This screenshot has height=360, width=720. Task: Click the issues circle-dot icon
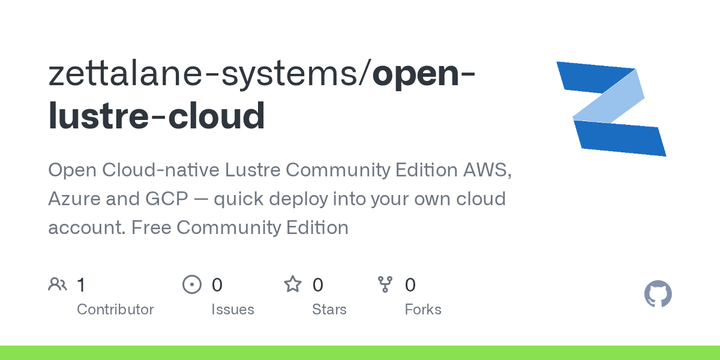point(192,285)
